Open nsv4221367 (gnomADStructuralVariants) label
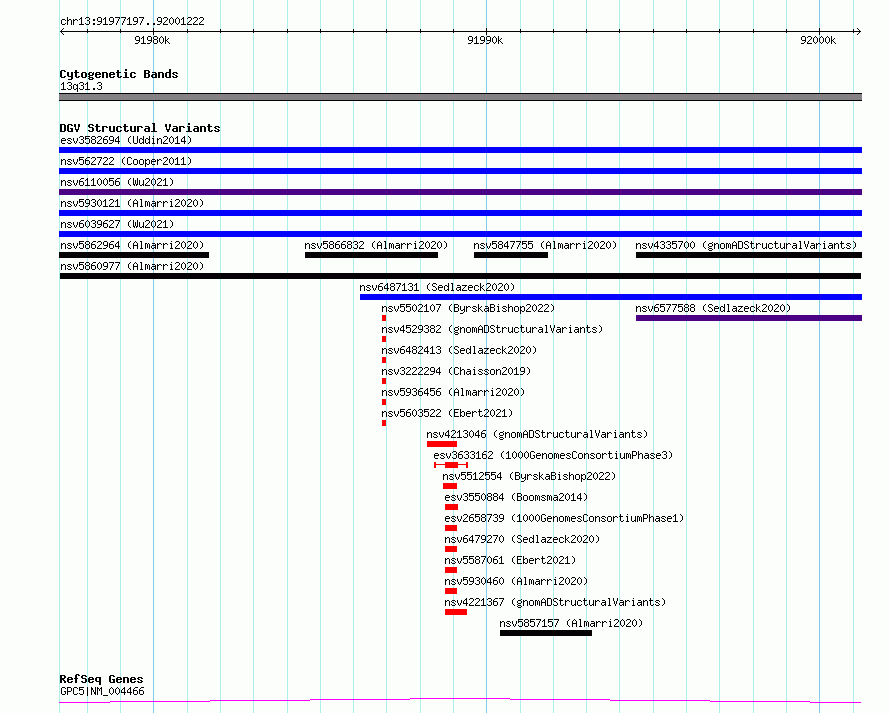The width and height of the screenshot is (890, 713). pos(555,602)
